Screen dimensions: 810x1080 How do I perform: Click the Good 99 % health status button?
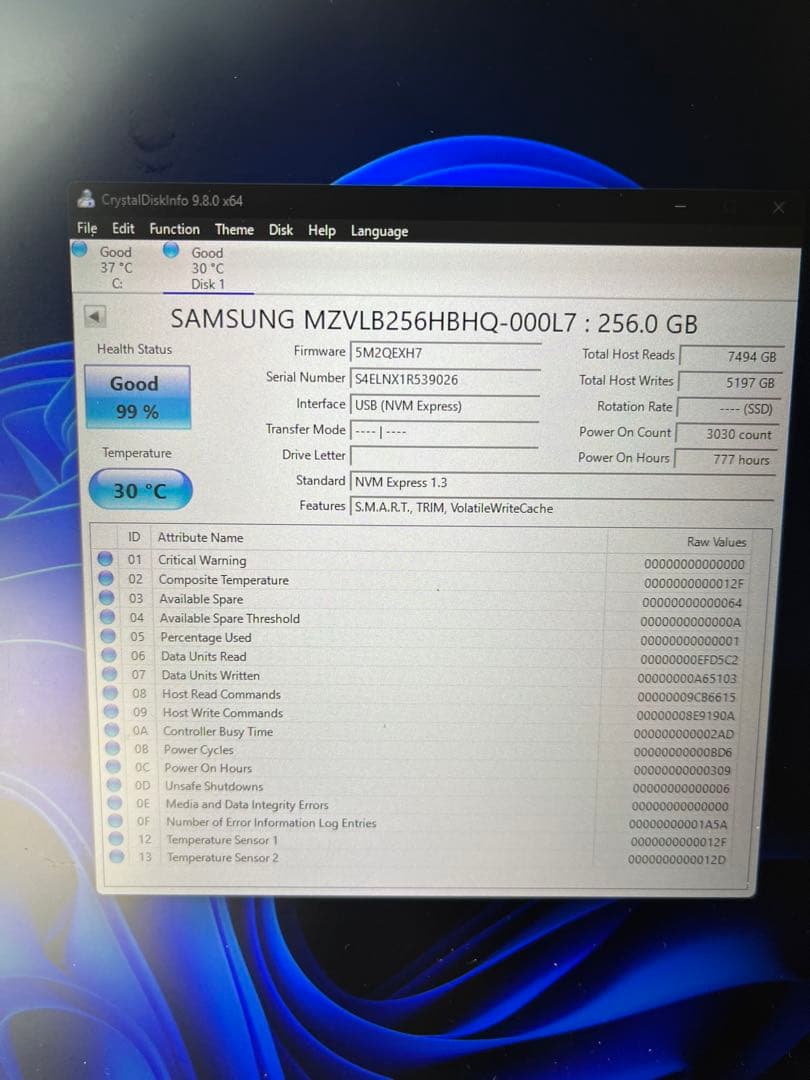(137, 397)
